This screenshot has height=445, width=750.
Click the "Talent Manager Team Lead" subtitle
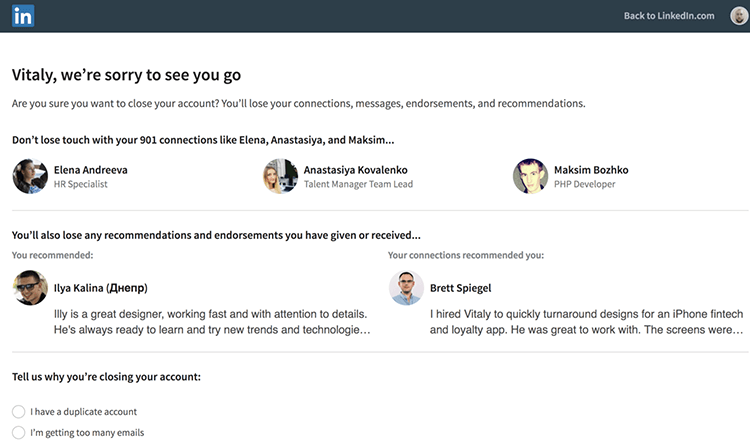358,184
